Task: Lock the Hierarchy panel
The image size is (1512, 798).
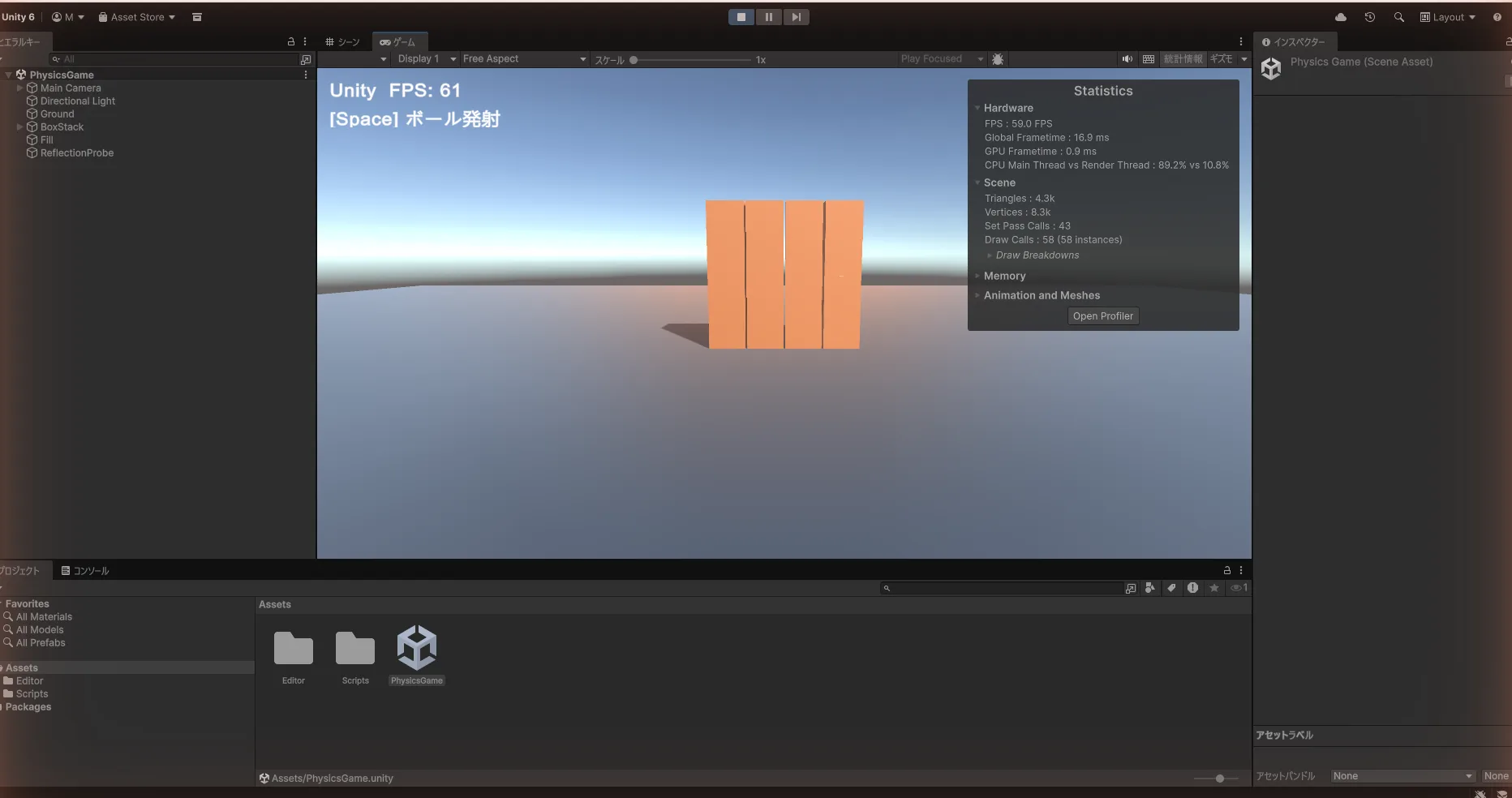Action: (291, 41)
